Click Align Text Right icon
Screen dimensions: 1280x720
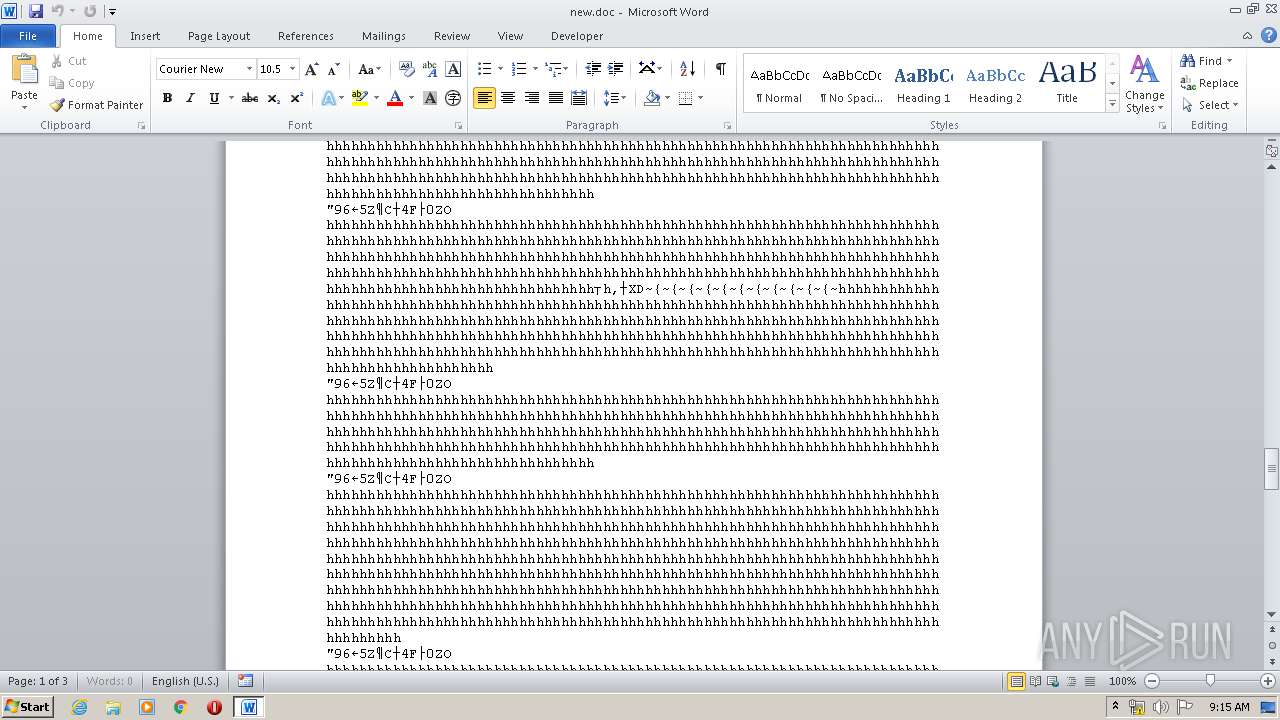click(x=532, y=98)
